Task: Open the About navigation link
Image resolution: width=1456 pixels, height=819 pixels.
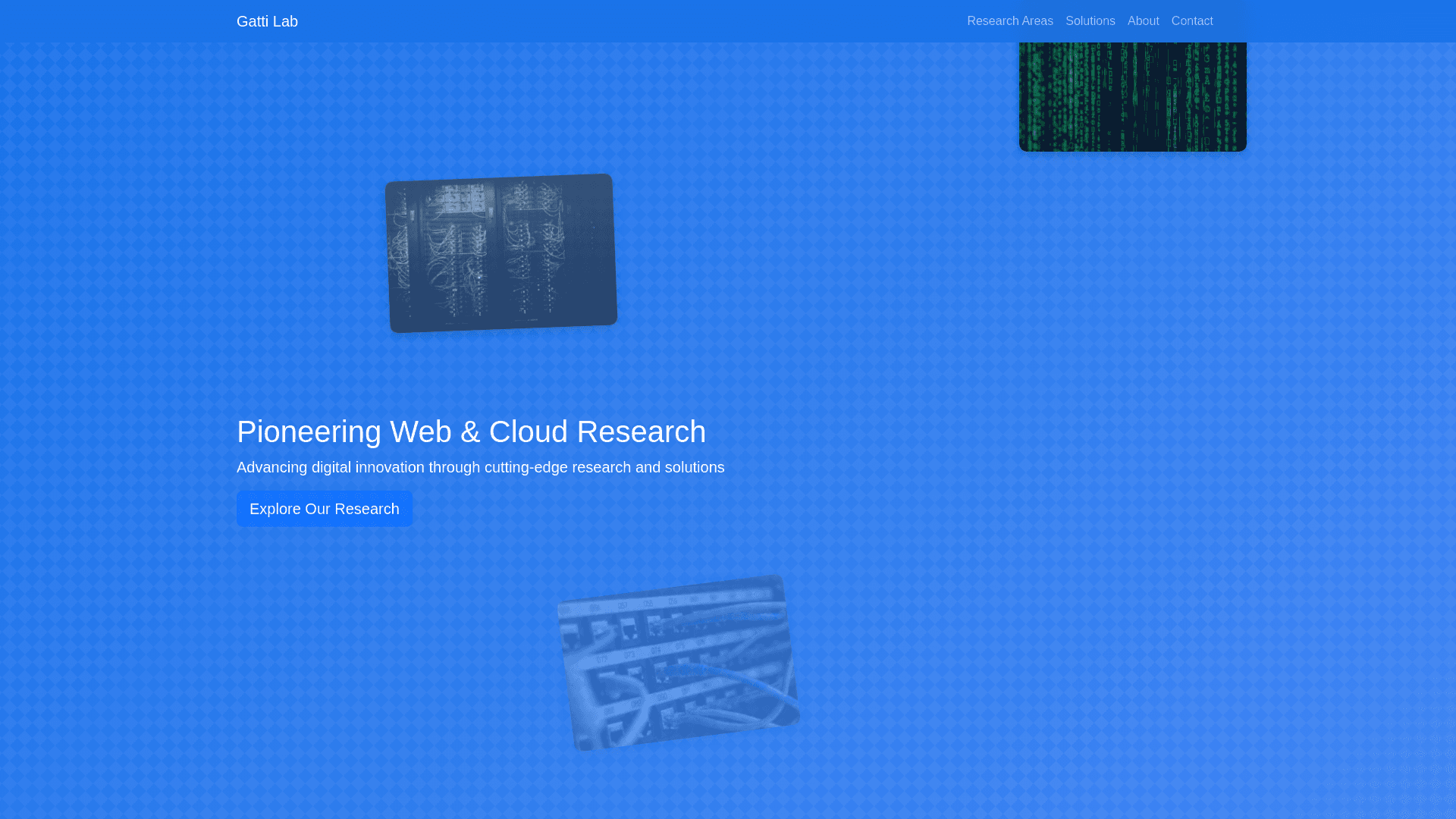Action: pos(1143,21)
